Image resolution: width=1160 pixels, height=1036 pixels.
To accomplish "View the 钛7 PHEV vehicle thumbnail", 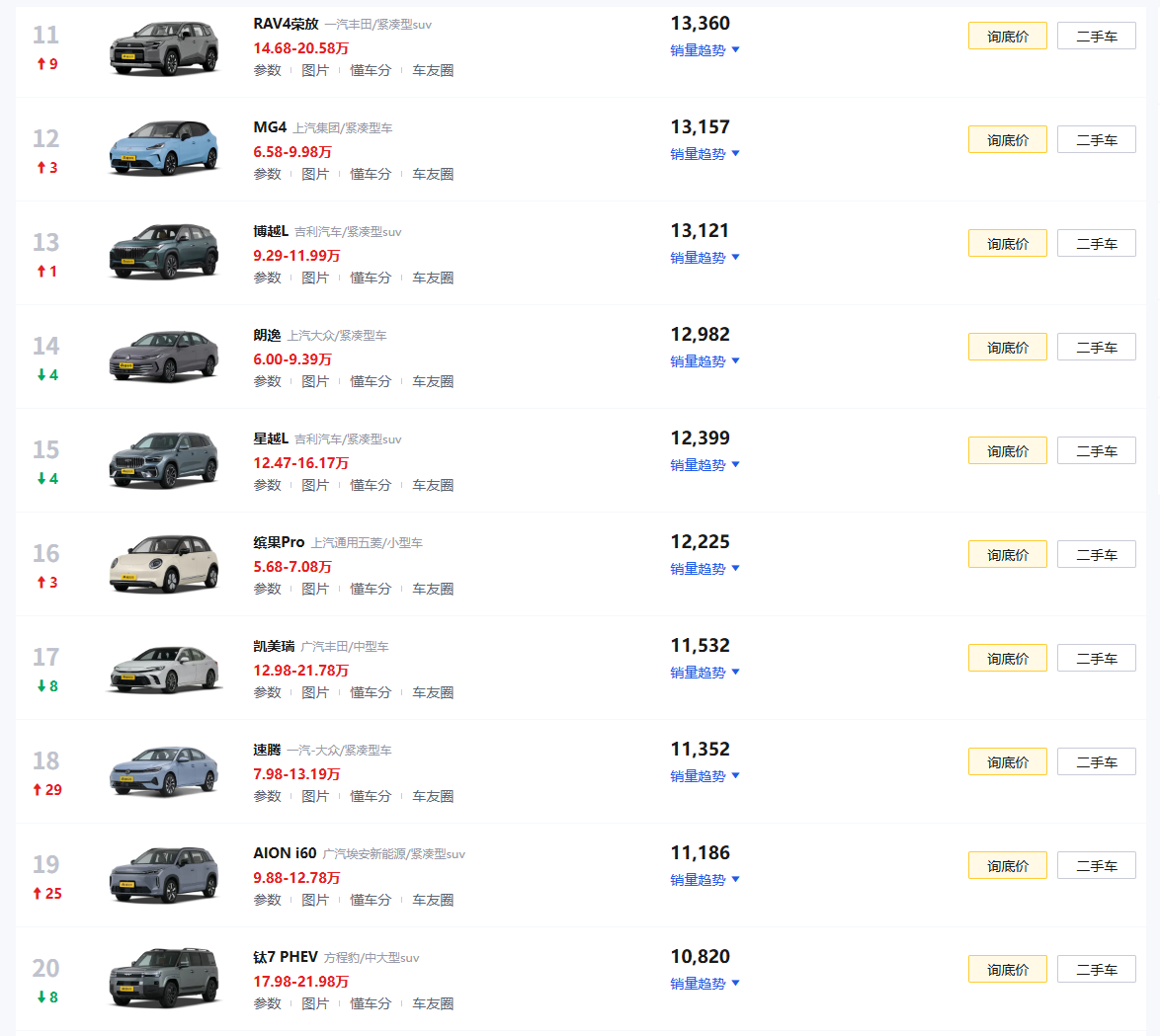I will 163,978.
